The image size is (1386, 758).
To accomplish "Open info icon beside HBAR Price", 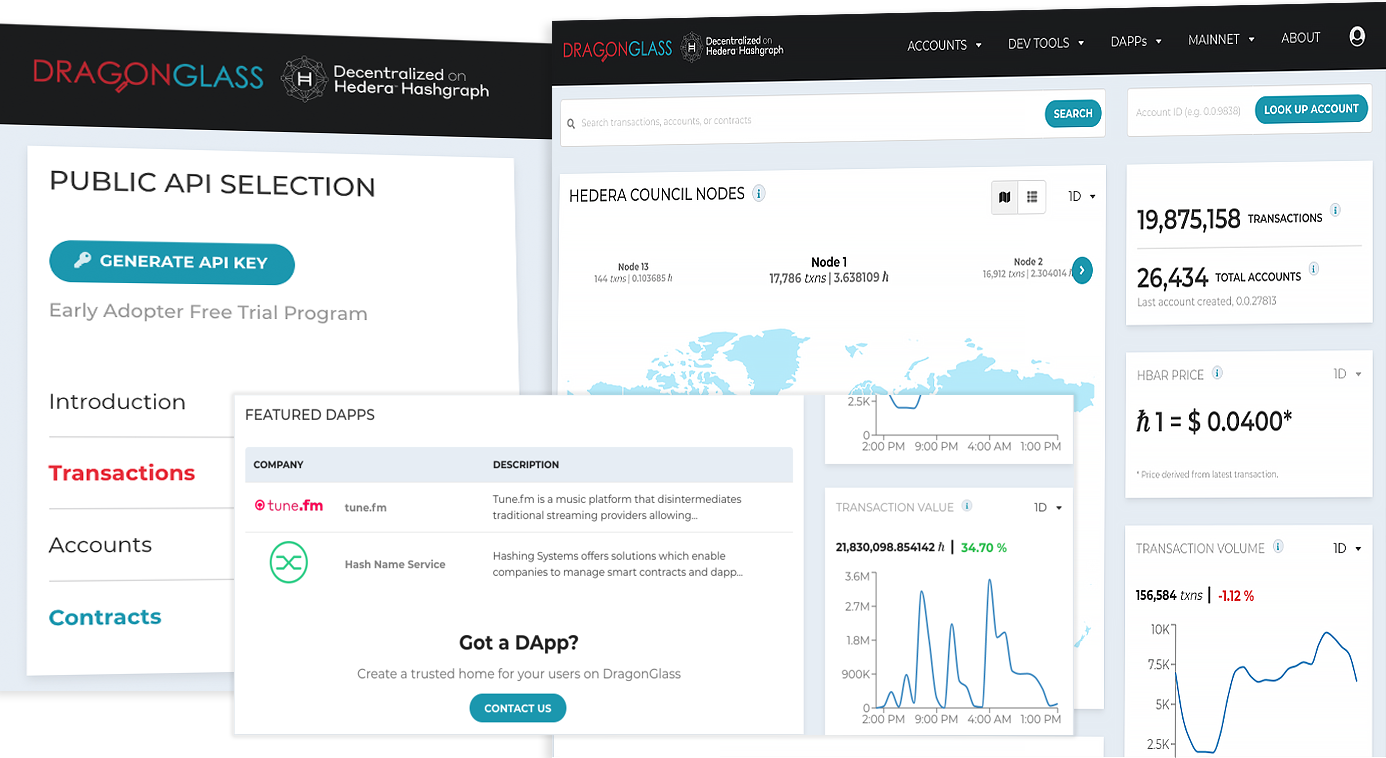I will pyautogui.click(x=1217, y=373).
